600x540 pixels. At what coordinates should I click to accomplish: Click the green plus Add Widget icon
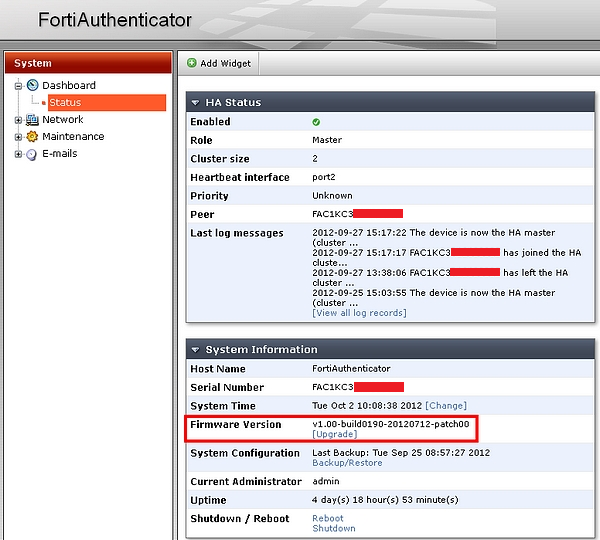point(192,63)
